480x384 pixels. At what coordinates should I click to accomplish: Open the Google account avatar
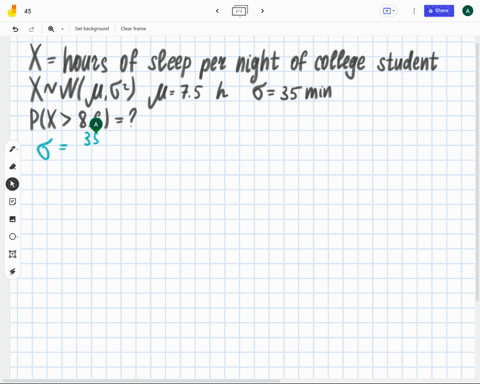(468, 11)
